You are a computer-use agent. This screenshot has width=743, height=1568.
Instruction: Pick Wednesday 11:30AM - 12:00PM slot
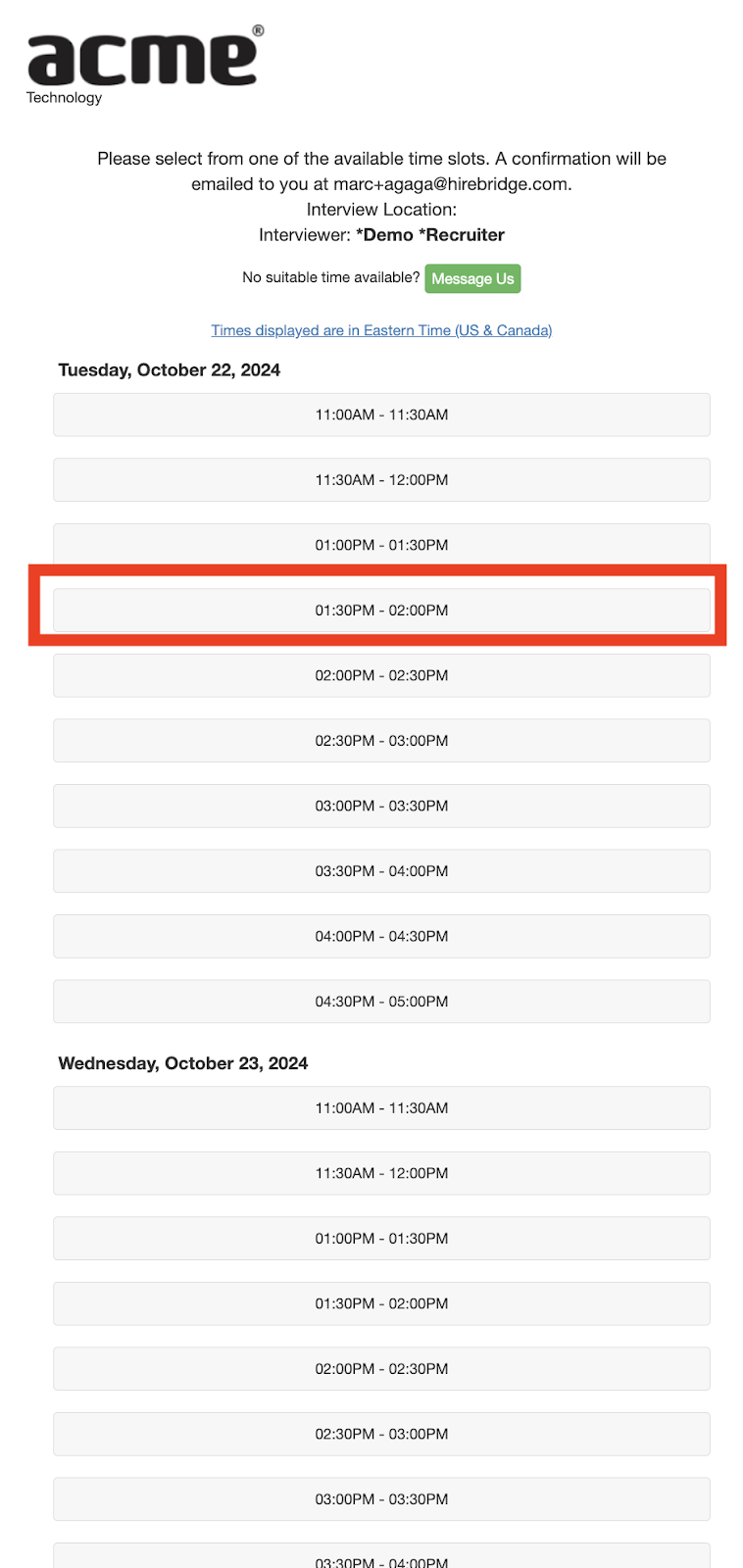tap(381, 1173)
